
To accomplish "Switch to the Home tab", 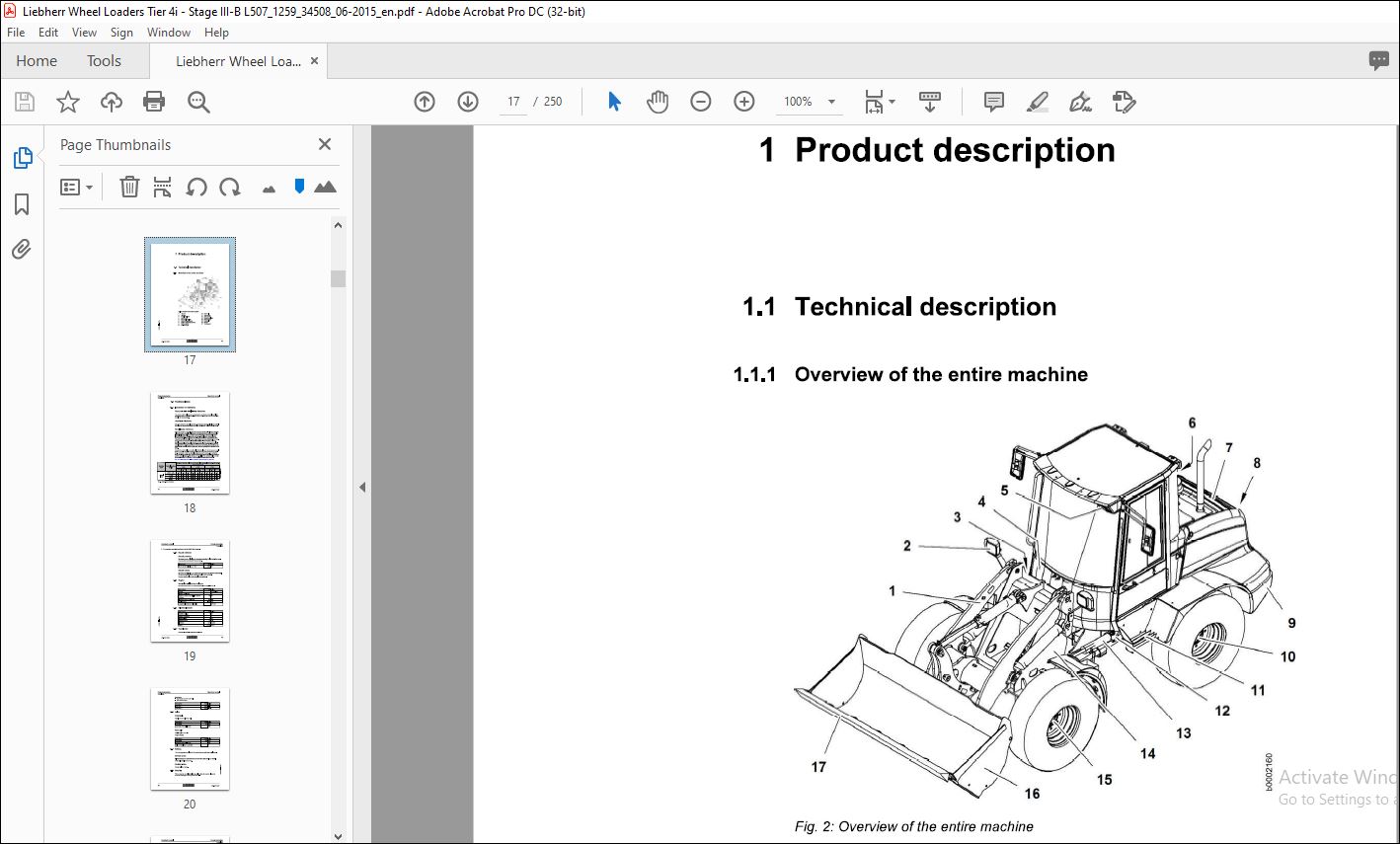I will 37,61.
